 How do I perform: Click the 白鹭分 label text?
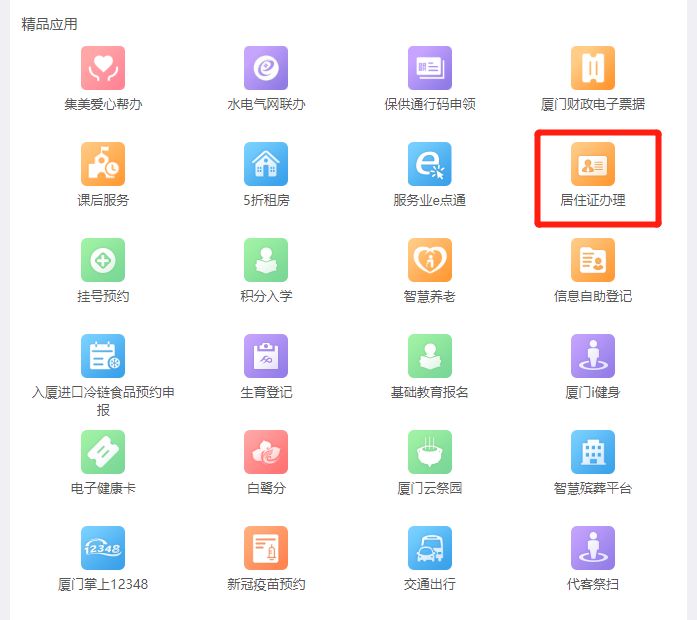[266, 488]
